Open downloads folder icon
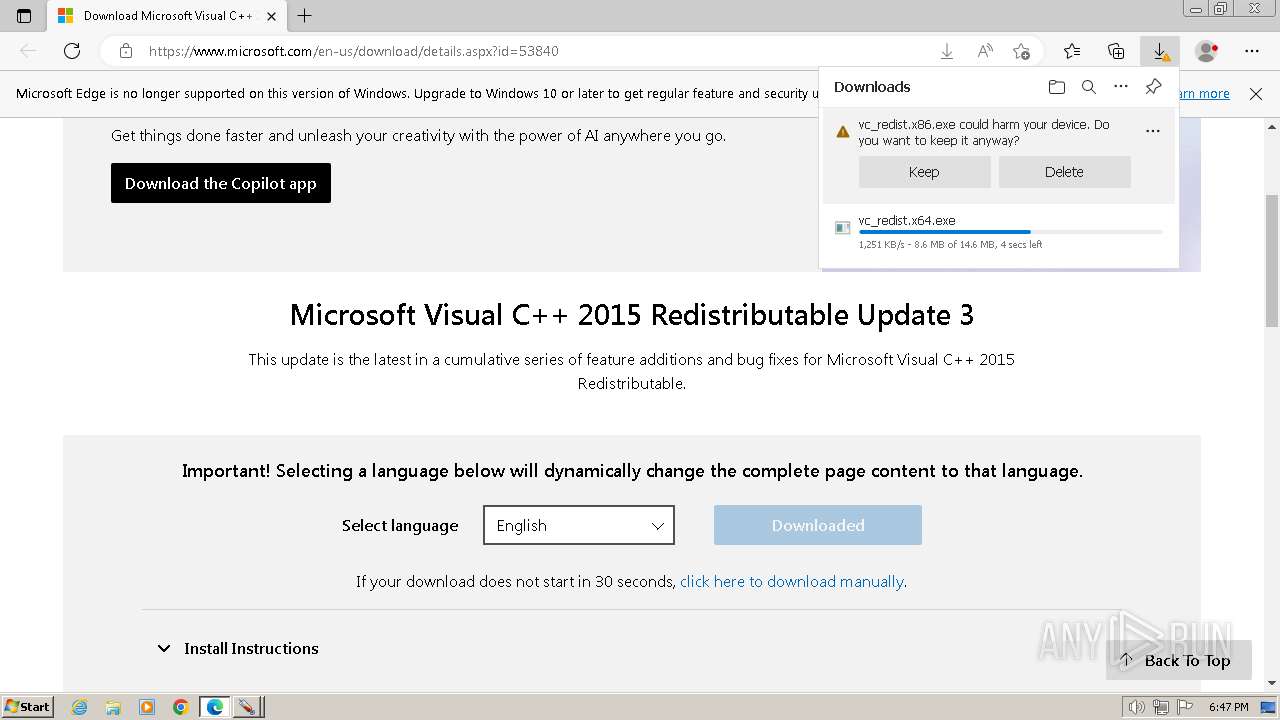The image size is (1280, 720). (1057, 87)
